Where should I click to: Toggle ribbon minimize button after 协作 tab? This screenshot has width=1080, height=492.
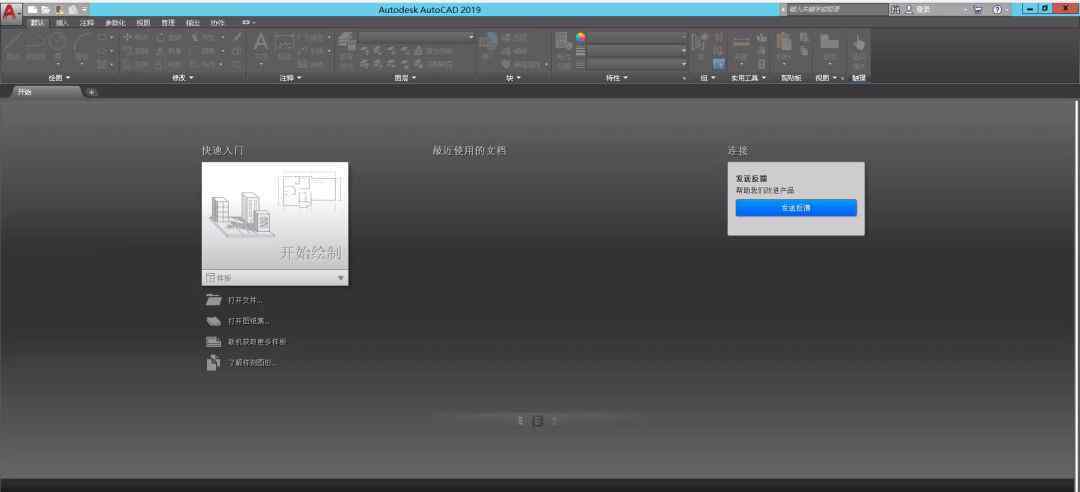(247, 23)
